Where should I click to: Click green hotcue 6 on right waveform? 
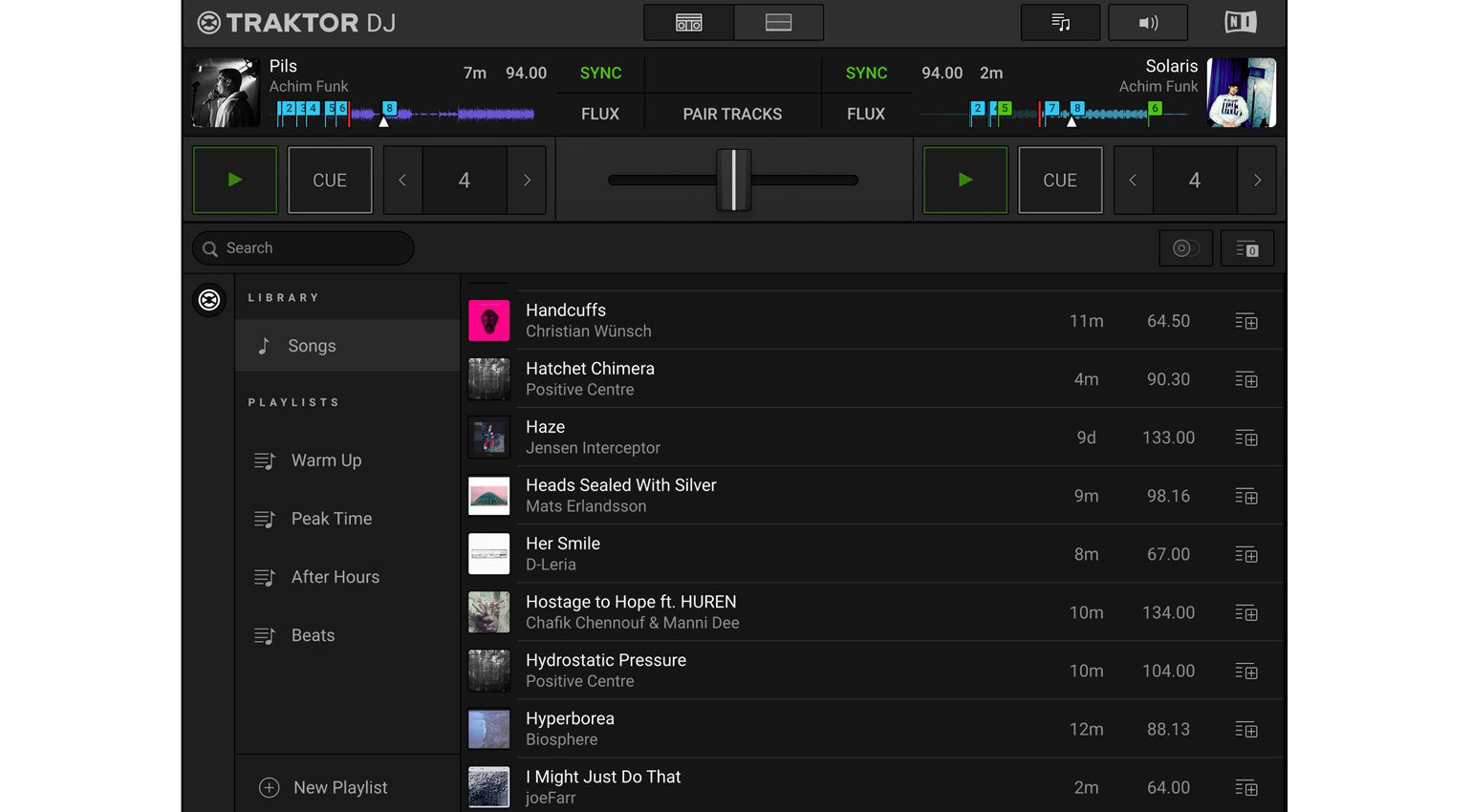coord(1155,108)
